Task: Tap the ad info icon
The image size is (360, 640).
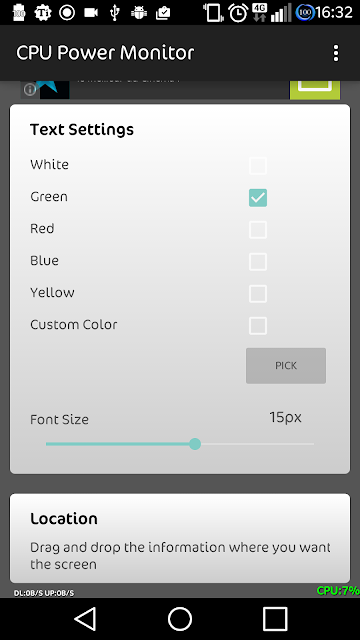Action: [29, 89]
